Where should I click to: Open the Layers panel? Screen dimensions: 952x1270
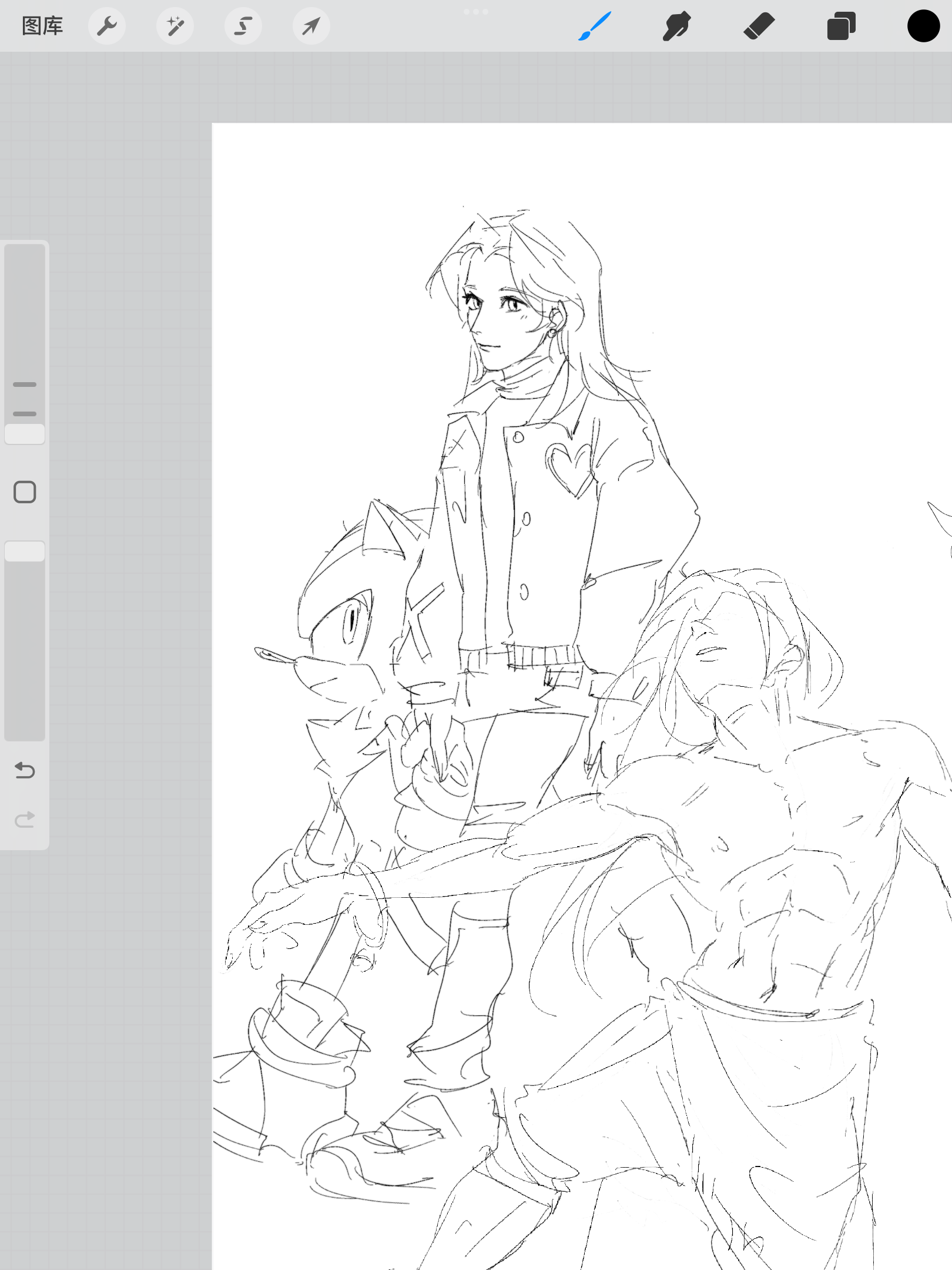[841, 26]
